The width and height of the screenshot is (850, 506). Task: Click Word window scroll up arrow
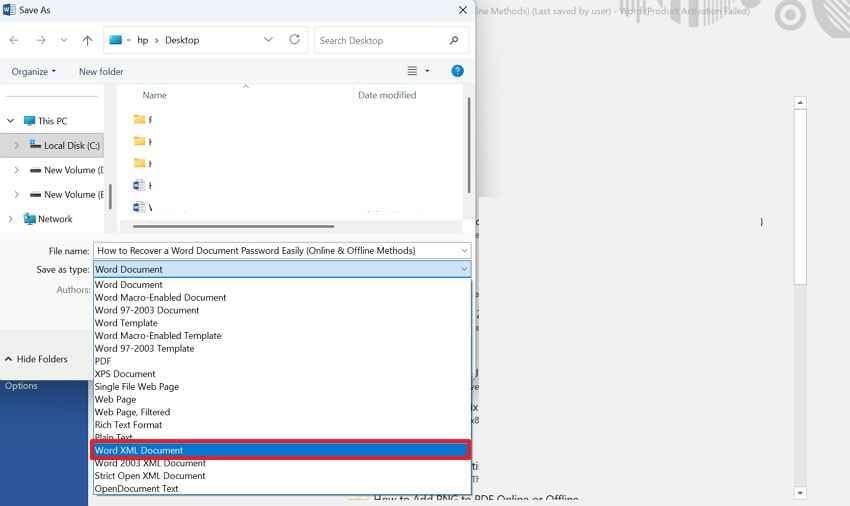(x=800, y=103)
